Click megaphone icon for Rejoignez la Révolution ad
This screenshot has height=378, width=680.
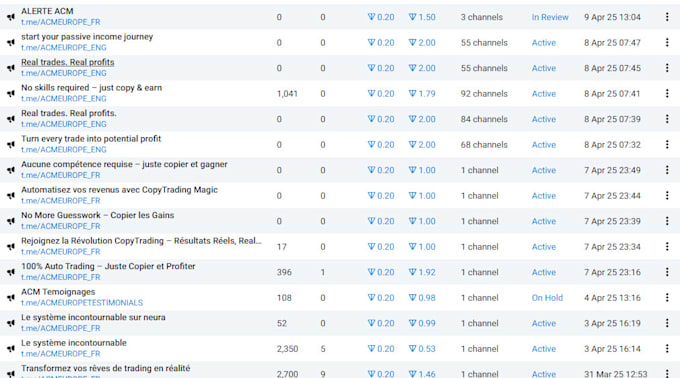[11, 247]
